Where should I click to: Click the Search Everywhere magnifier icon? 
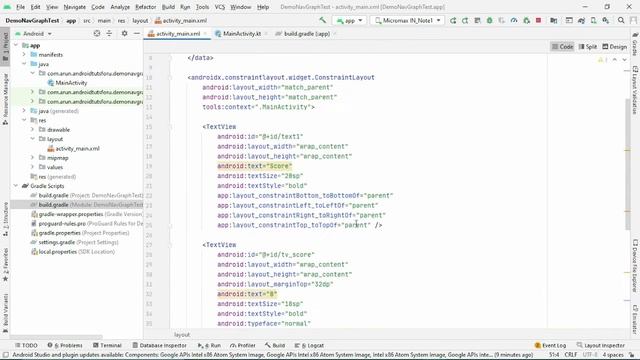tap(621, 20)
